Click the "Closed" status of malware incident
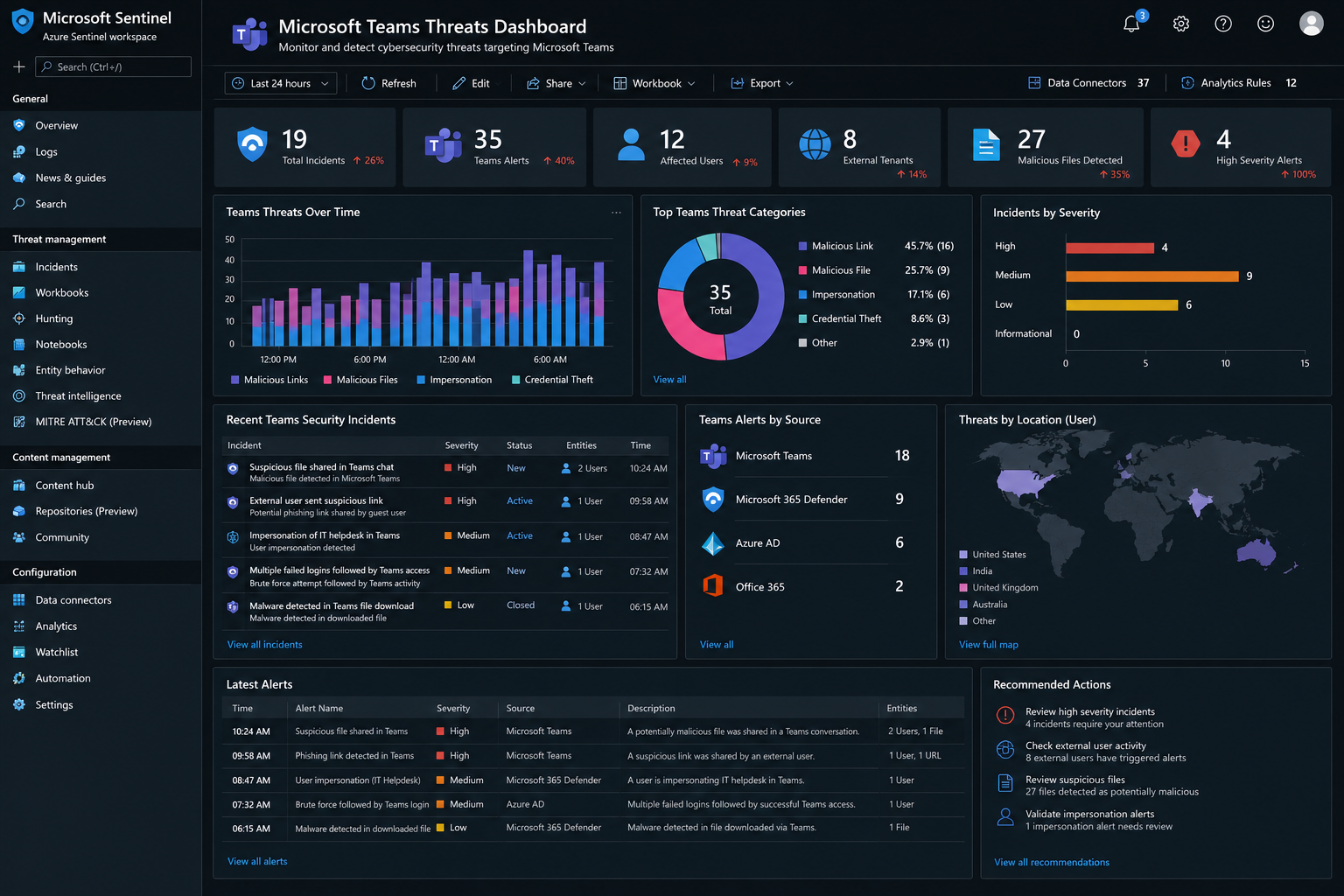The width and height of the screenshot is (1344, 896). click(521, 605)
